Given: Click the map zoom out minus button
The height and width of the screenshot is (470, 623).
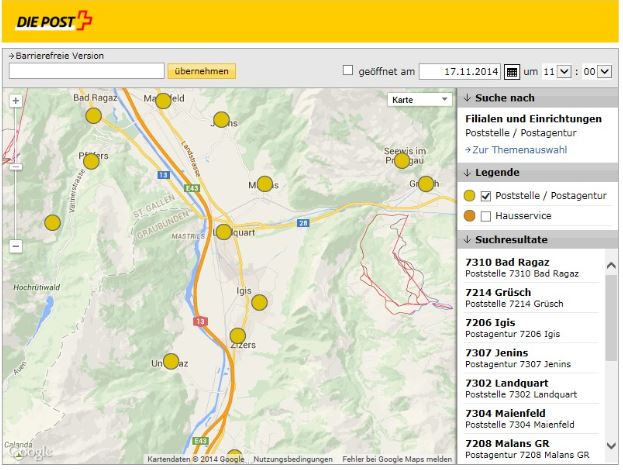Looking at the screenshot, I should pos(15,245).
